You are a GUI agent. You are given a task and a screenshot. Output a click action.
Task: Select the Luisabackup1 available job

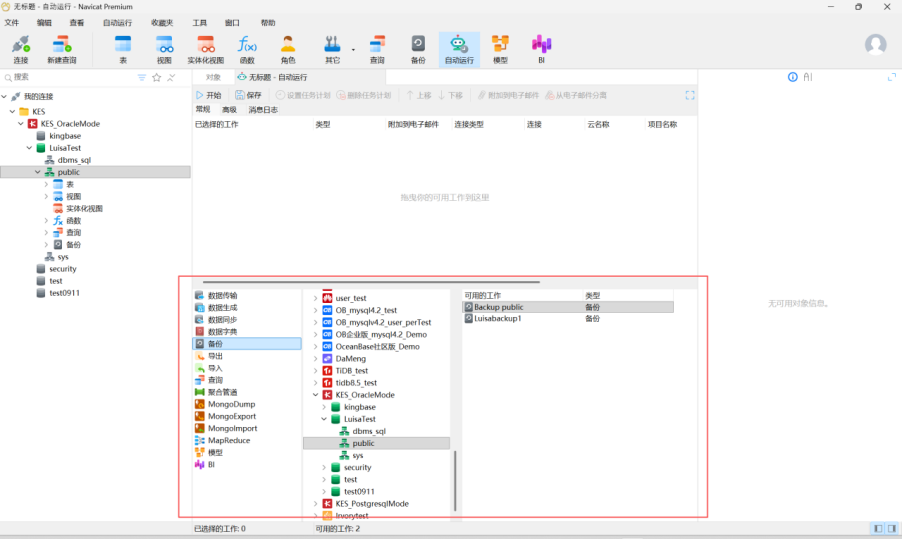(x=498, y=318)
